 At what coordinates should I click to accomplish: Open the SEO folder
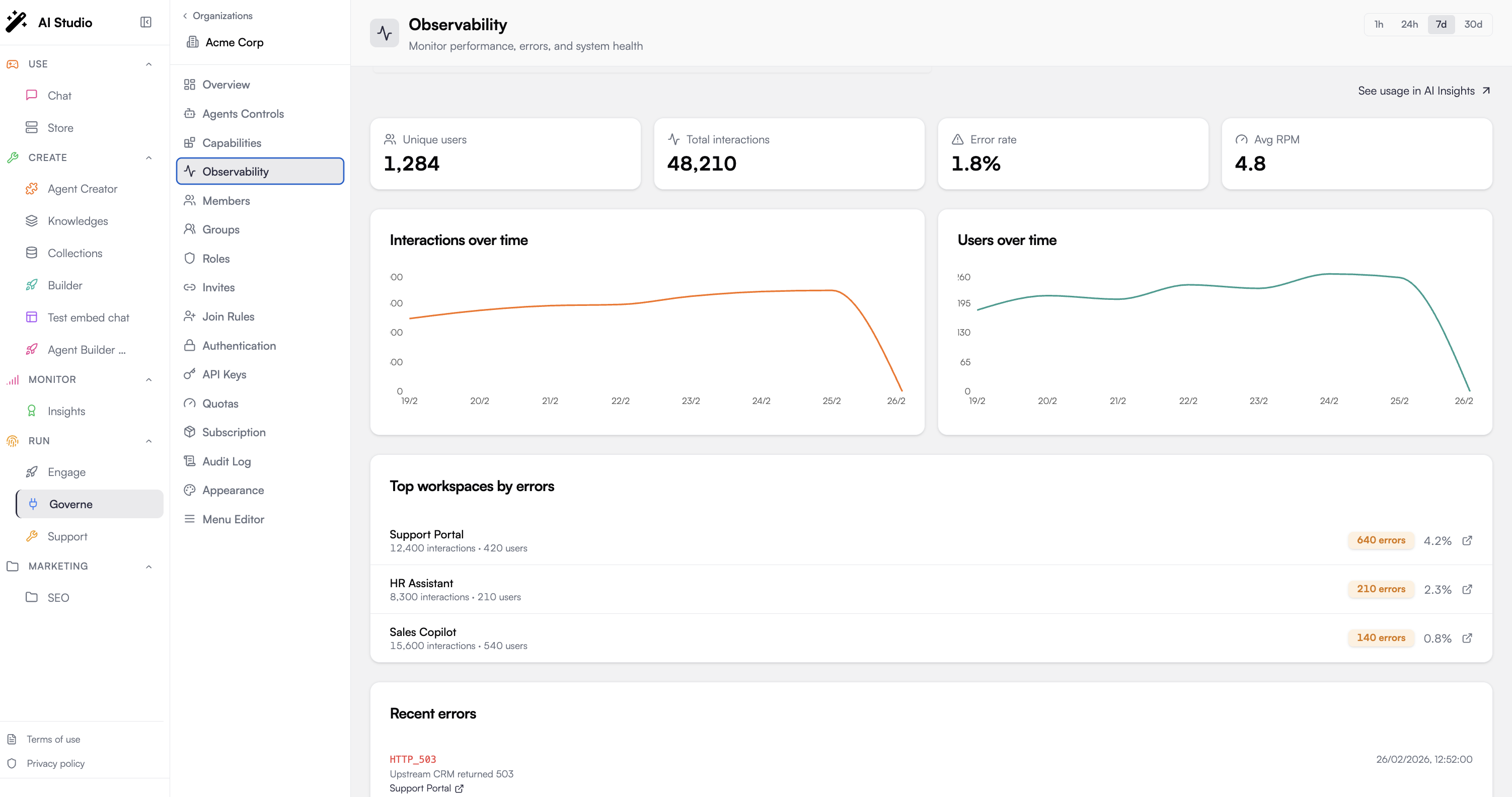(x=89, y=598)
